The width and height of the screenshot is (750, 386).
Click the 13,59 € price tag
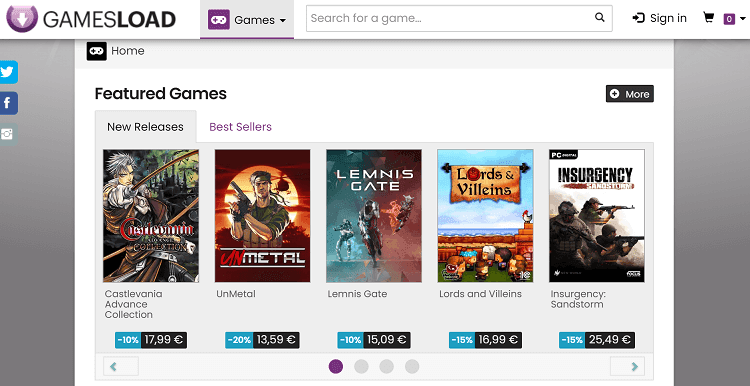click(276, 340)
